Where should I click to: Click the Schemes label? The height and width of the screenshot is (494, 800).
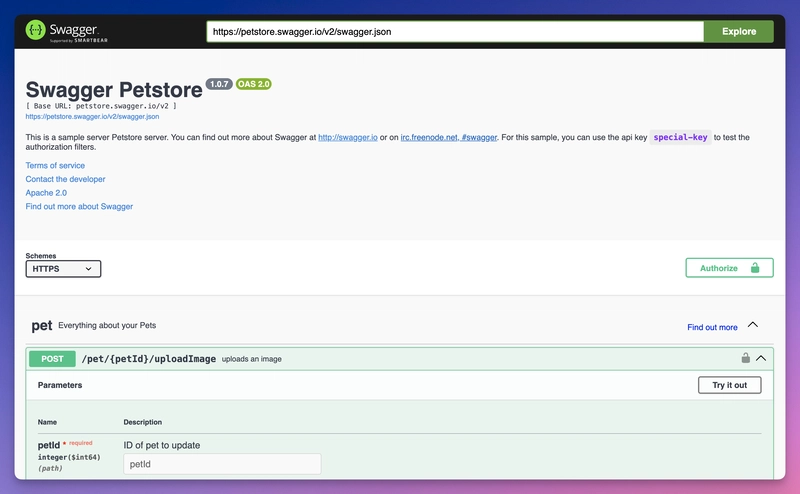[x=41, y=256]
